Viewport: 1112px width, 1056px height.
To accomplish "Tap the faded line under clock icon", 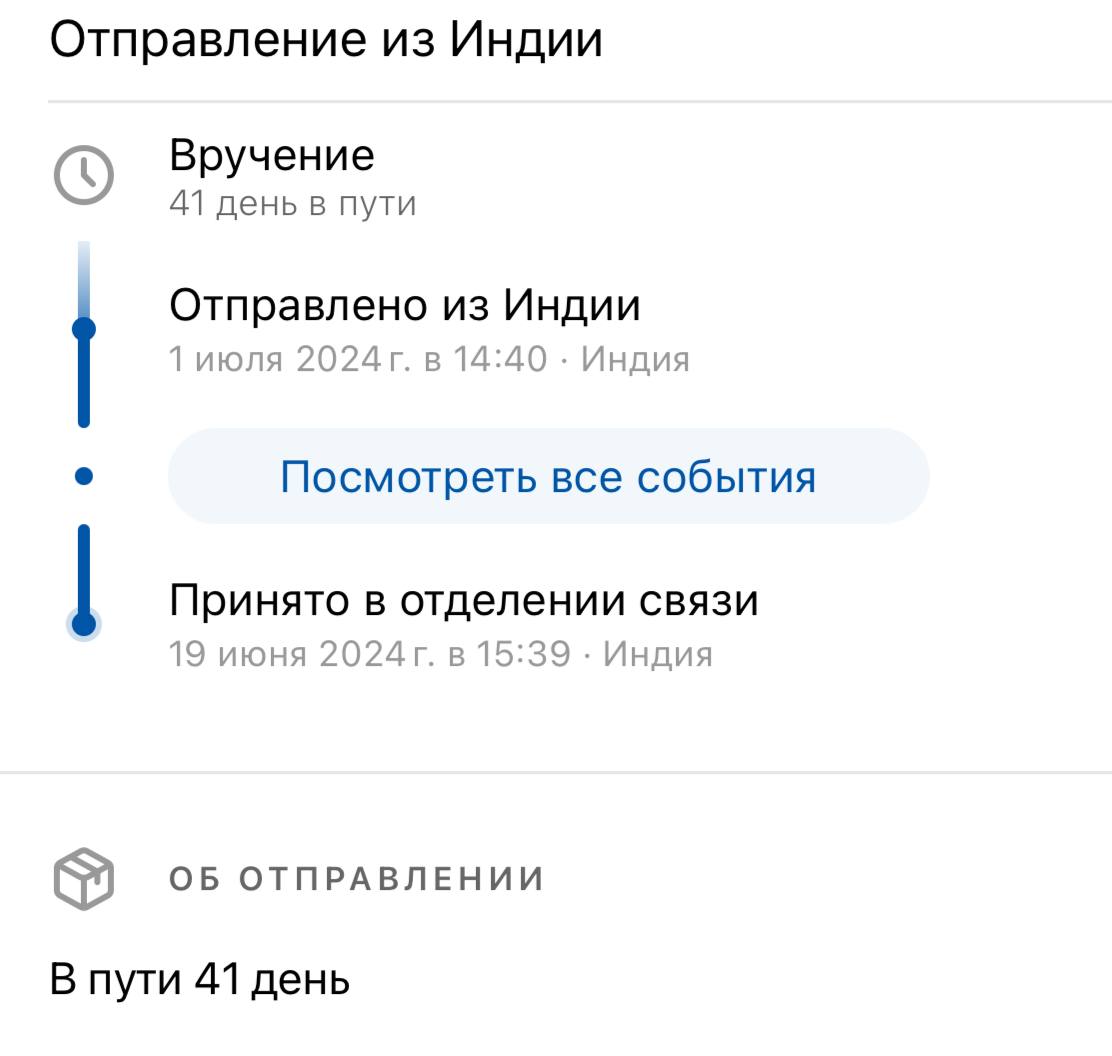I will pos(84,279).
